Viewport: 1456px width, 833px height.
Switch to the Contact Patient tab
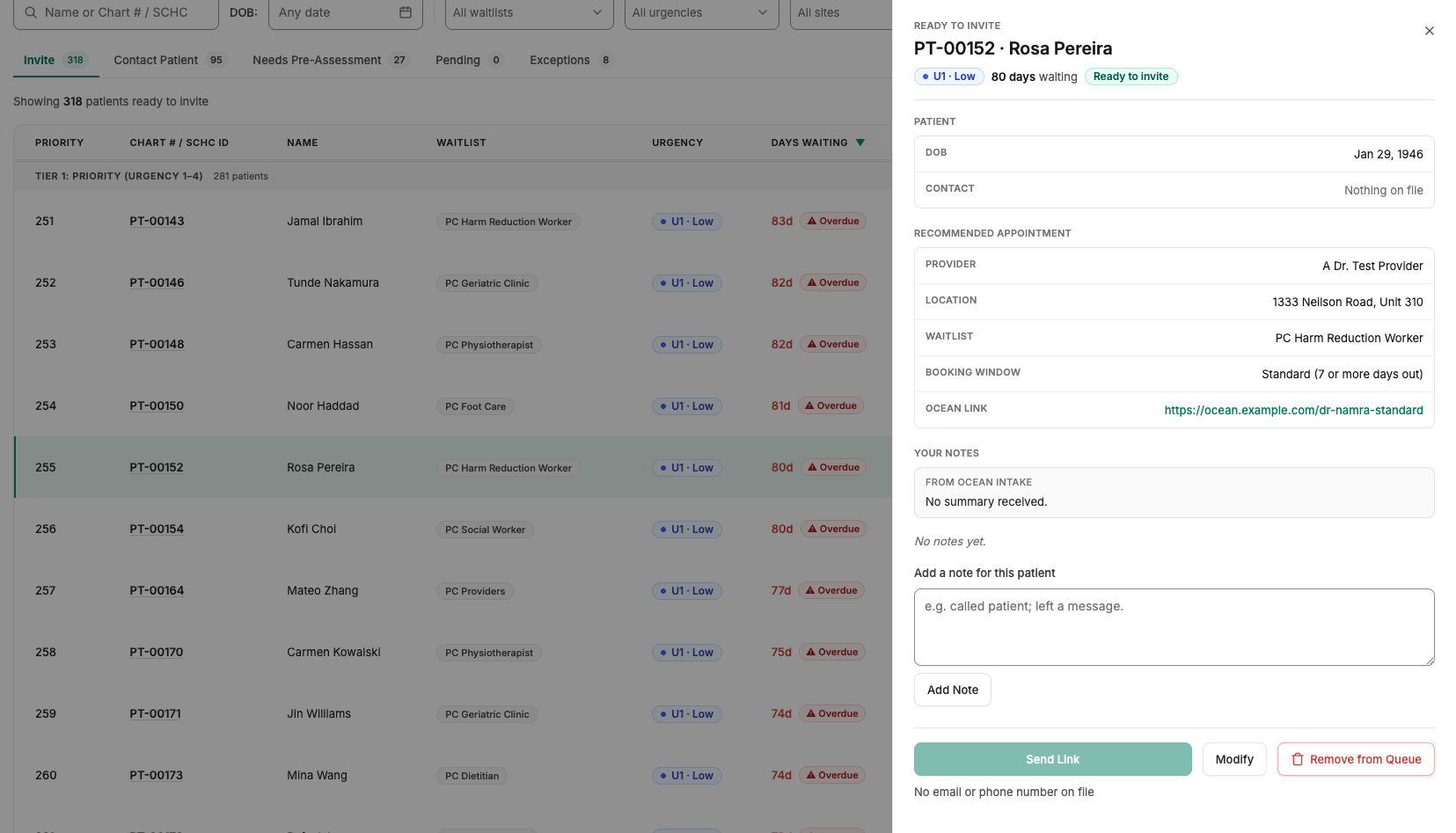tap(170, 60)
